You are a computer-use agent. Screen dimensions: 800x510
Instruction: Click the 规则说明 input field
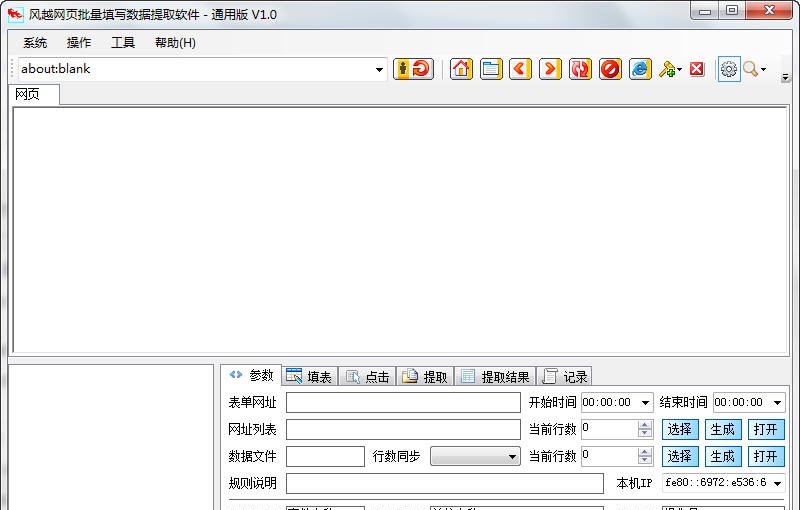[x=445, y=483]
